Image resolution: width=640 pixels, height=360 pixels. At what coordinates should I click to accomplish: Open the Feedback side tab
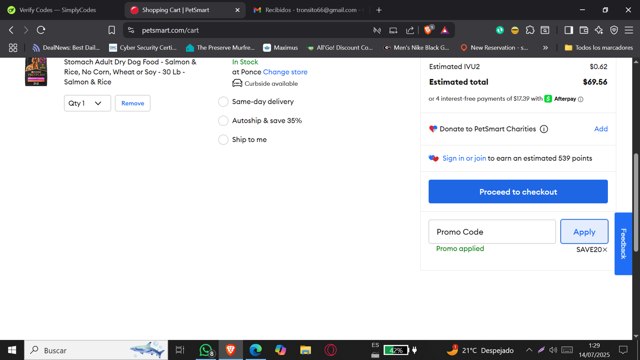click(623, 244)
